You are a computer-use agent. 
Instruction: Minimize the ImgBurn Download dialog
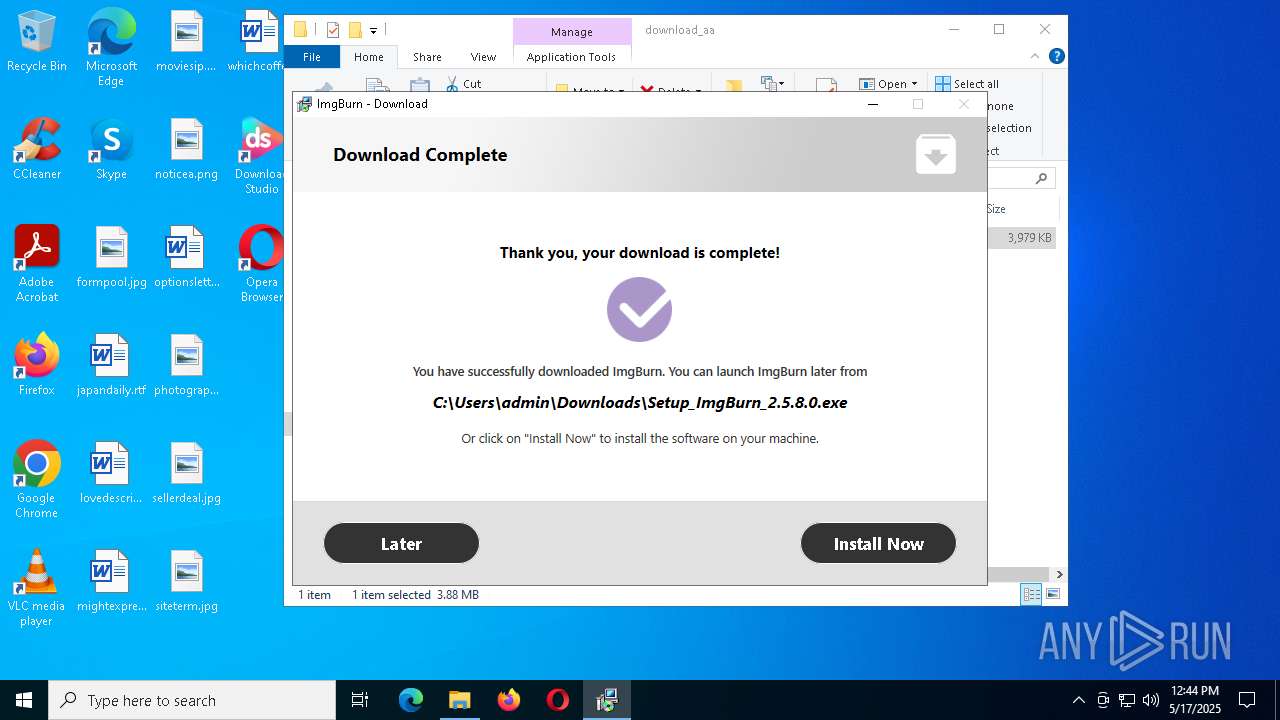(x=873, y=104)
